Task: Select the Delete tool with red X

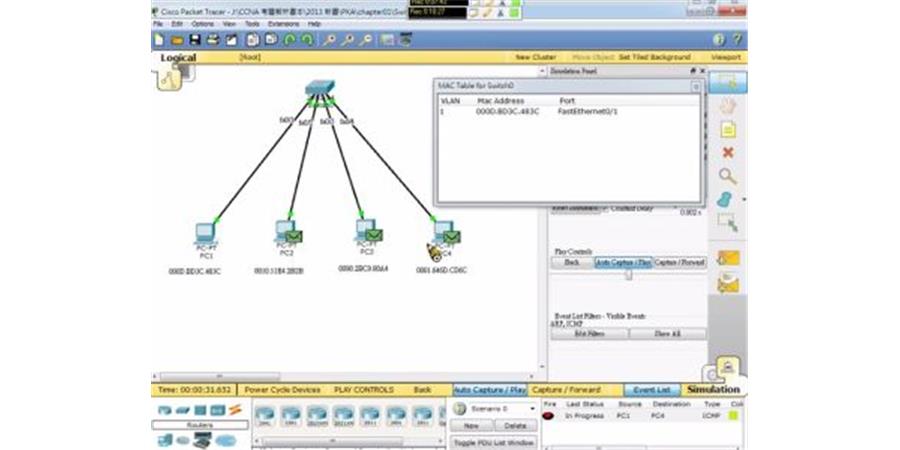Action: point(727,152)
